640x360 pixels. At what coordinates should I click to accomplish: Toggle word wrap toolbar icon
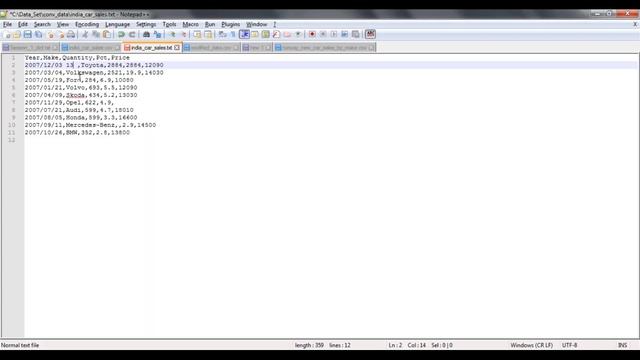[222, 34]
